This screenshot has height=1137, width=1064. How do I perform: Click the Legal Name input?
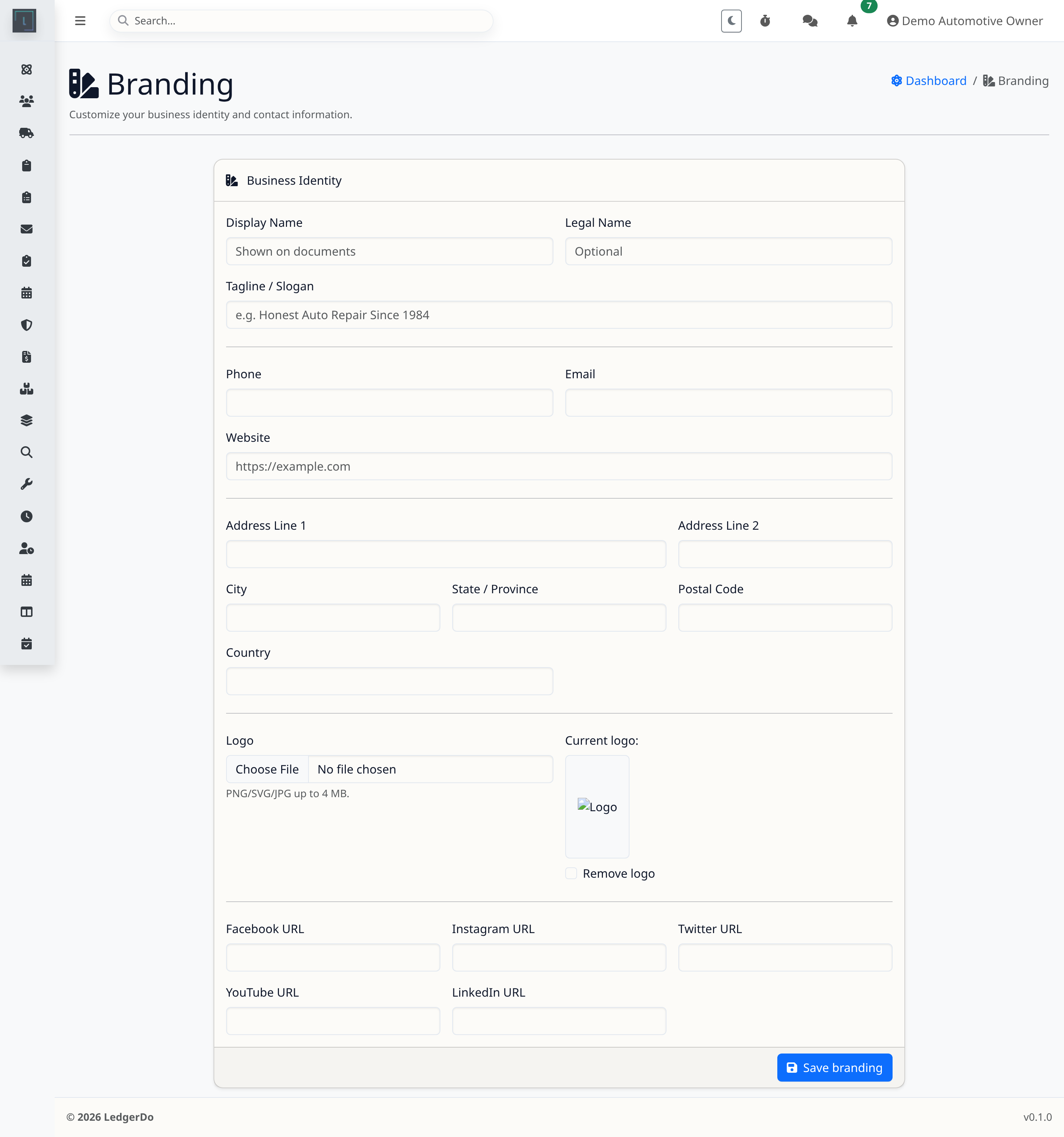pyautogui.click(x=728, y=252)
